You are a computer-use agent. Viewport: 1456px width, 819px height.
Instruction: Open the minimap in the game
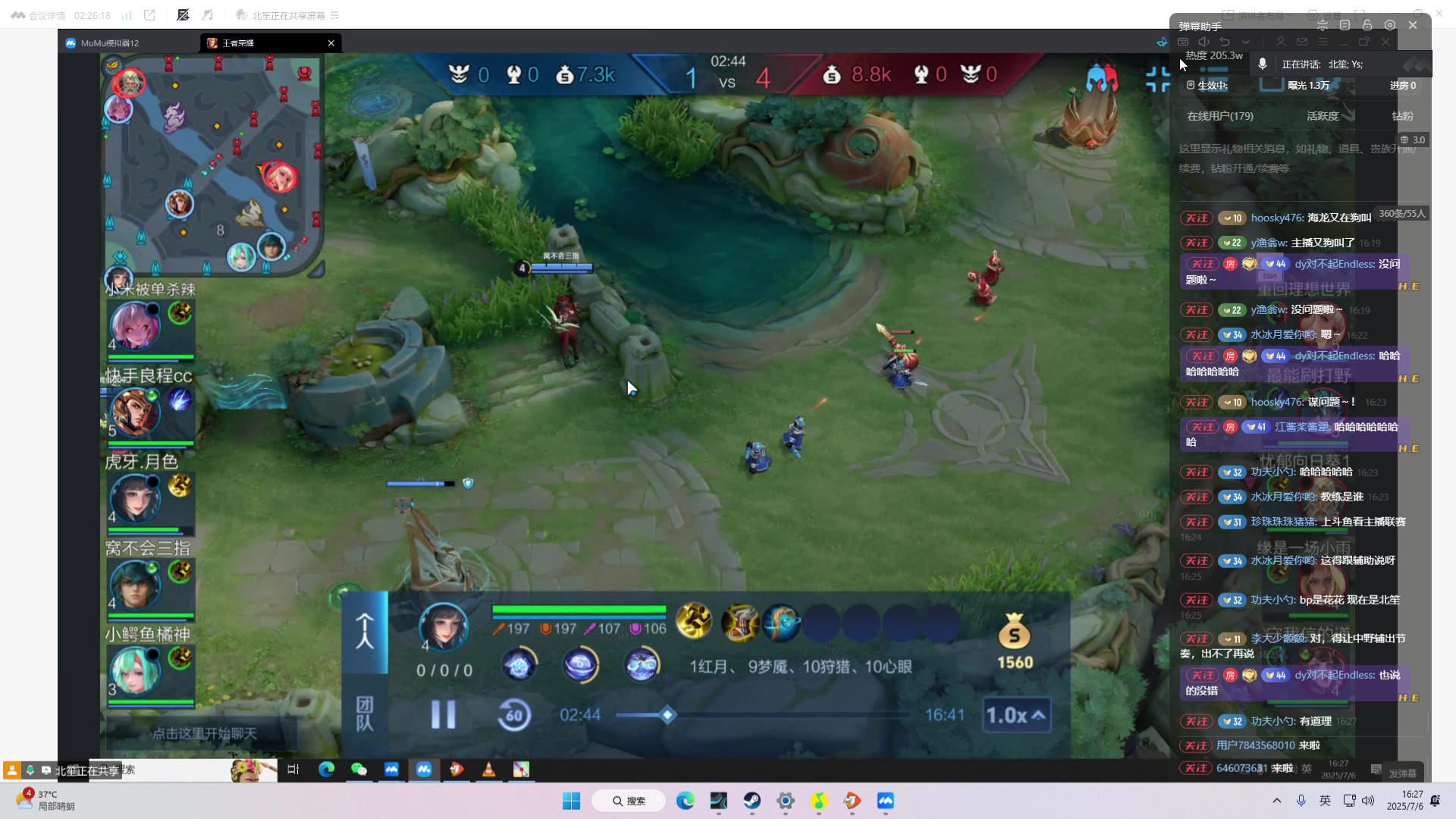(x=214, y=163)
